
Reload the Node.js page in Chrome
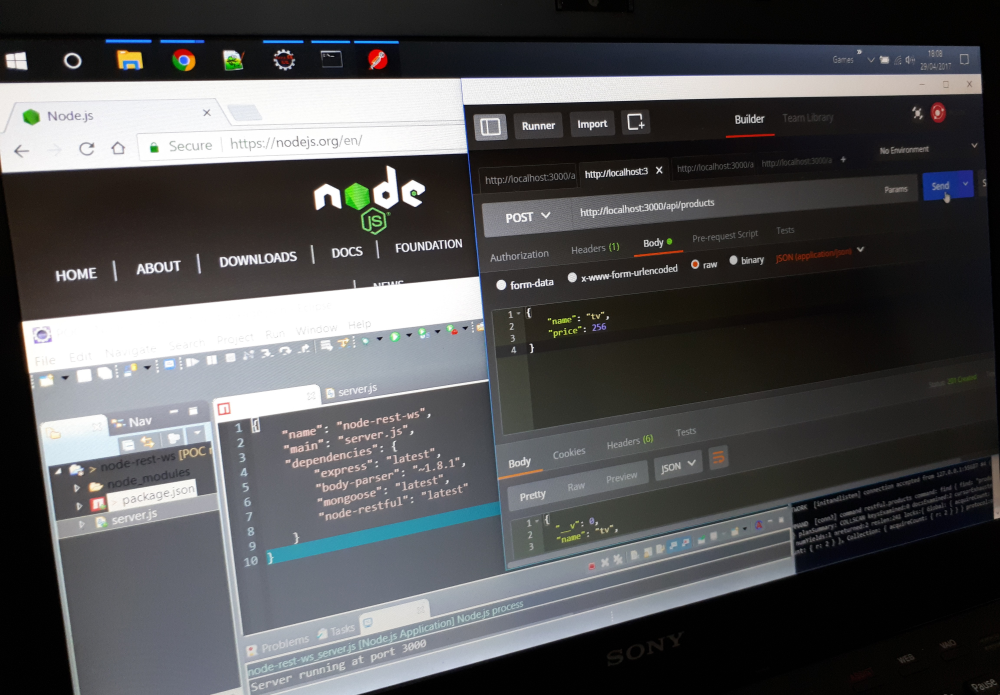point(87,149)
